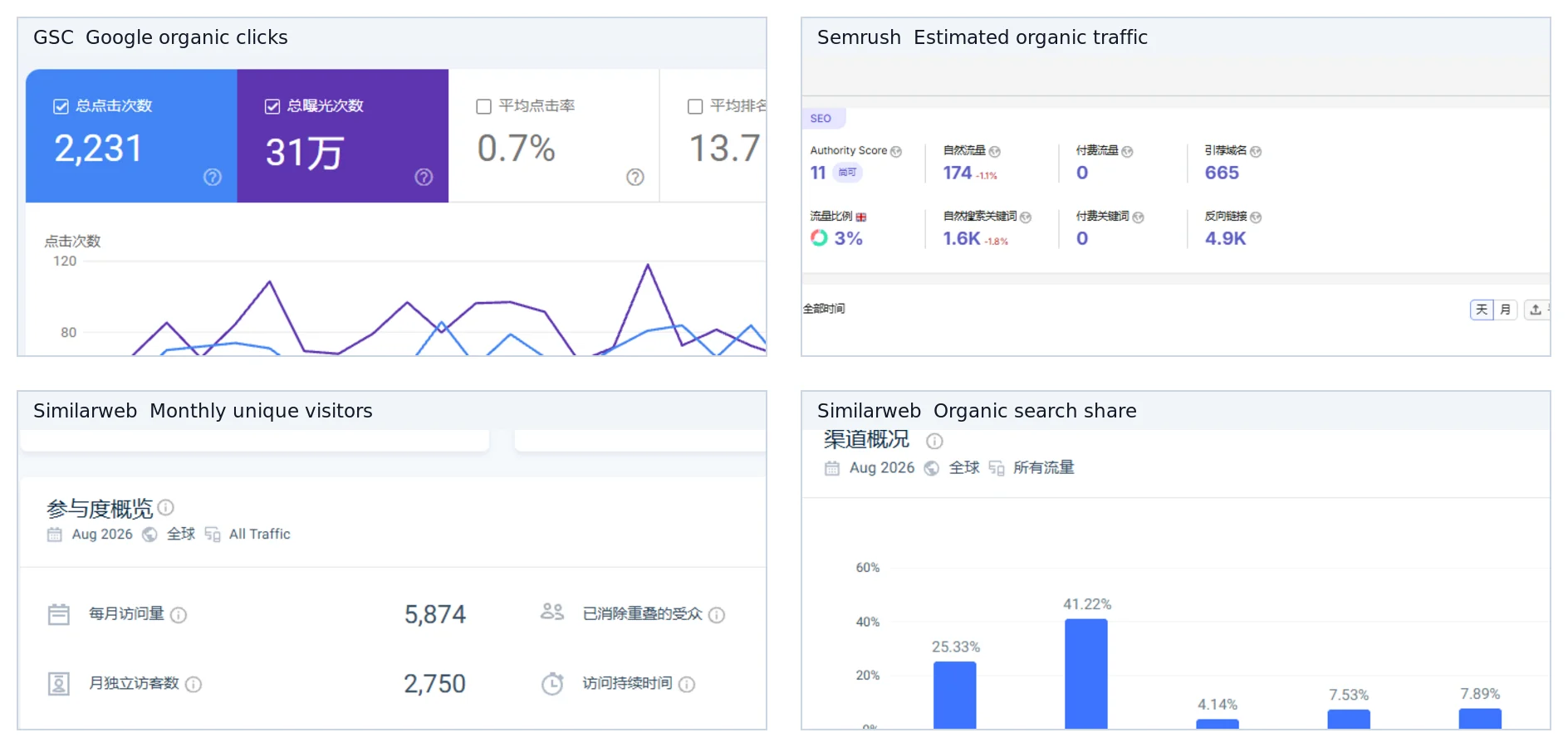Uncheck the 总曝光次数 checkbox
The width and height of the screenshot is (1568, 747).
(272, 106)
